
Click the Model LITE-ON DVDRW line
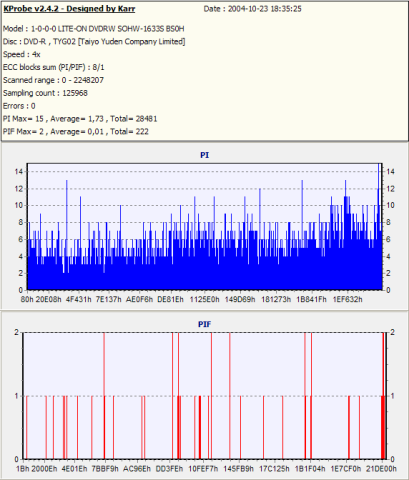(x=94, y=29)
